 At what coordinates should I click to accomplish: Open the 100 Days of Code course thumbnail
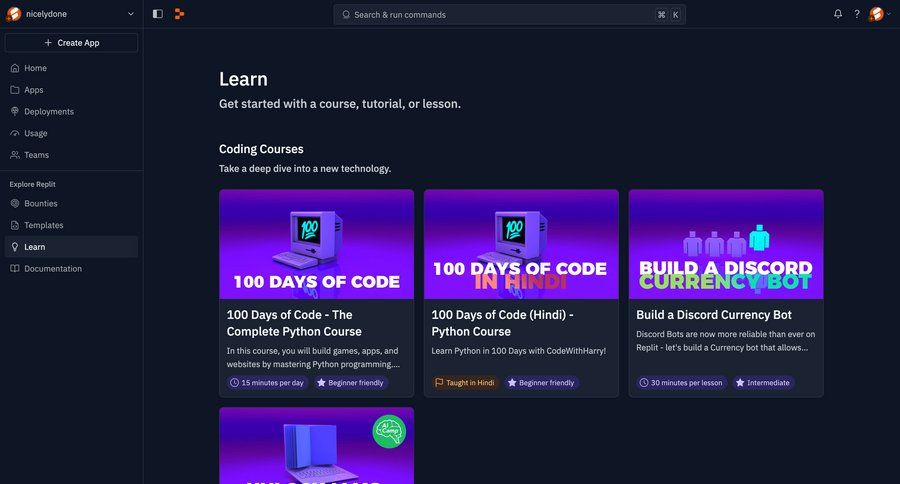tap(316, 244)
